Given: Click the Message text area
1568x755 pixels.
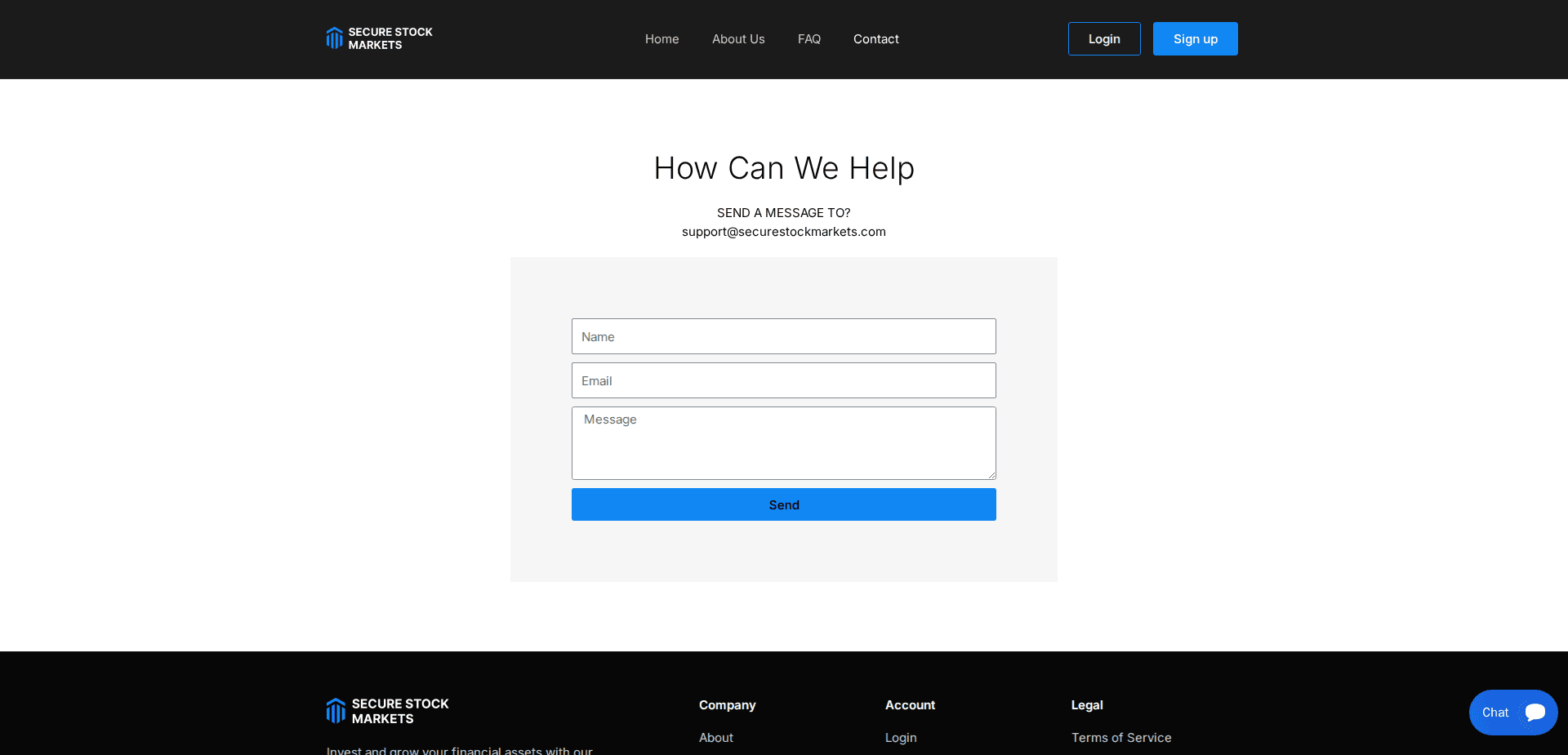Looking at the screenshot, I should click(x=783, y=443).
